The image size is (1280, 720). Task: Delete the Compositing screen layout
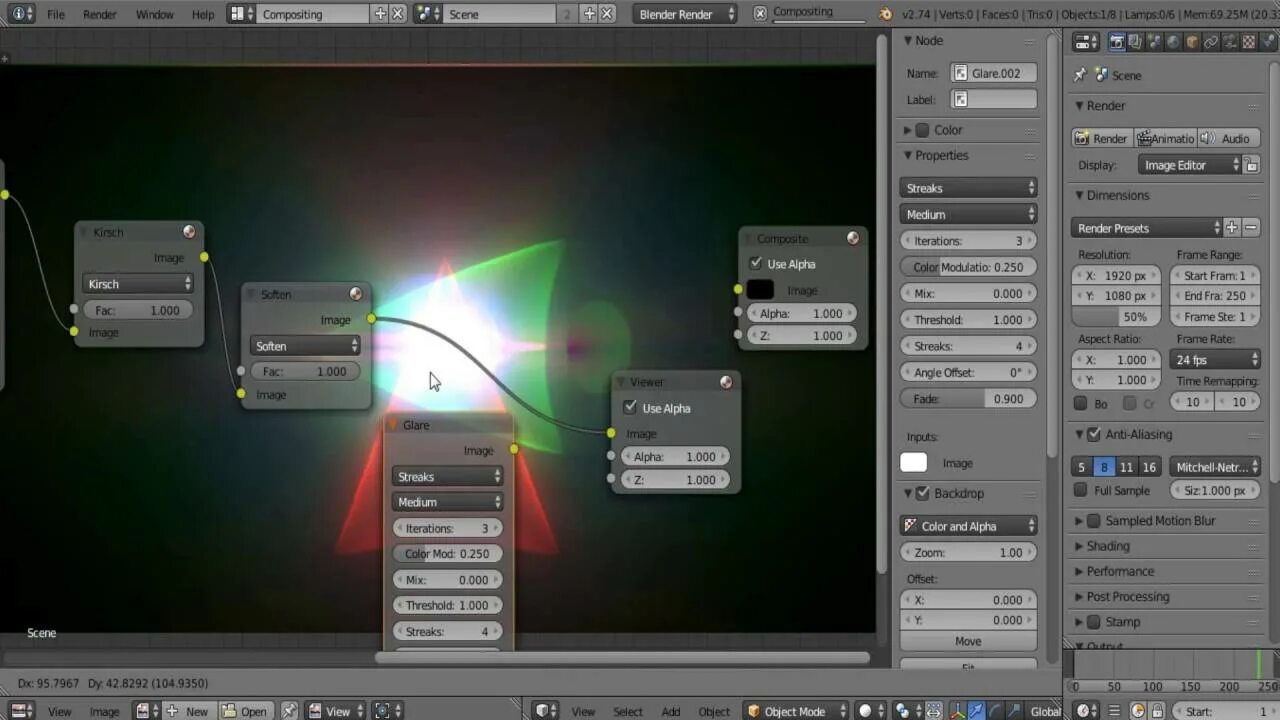[398, 14]
